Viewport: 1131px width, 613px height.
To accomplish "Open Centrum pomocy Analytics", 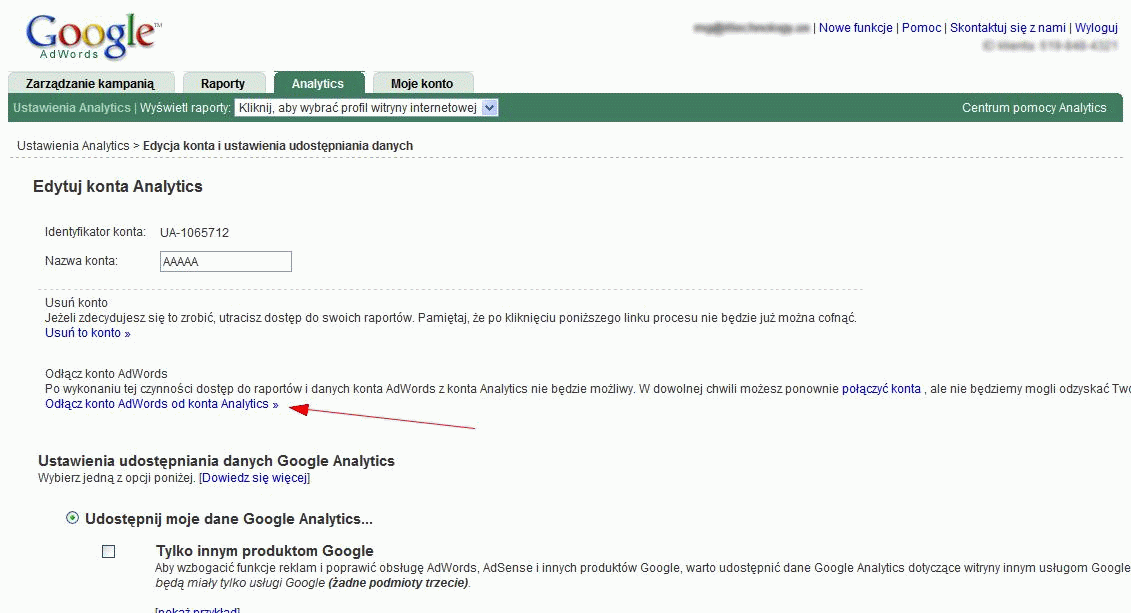I will coord(1034,107).
